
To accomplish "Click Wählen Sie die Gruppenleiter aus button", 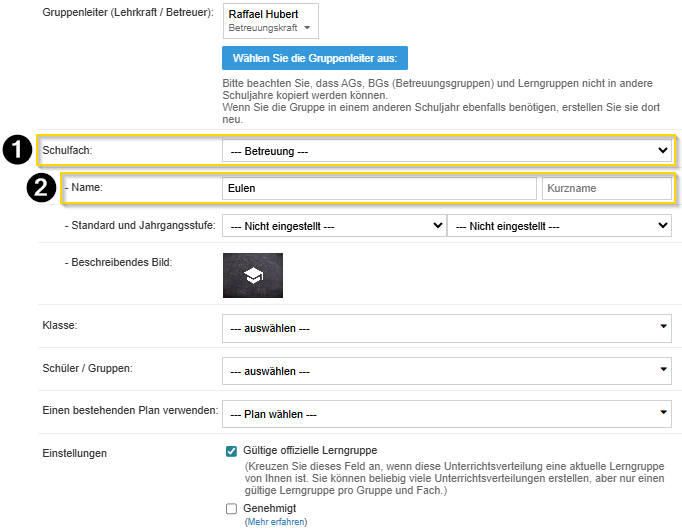I will point(315,57).
